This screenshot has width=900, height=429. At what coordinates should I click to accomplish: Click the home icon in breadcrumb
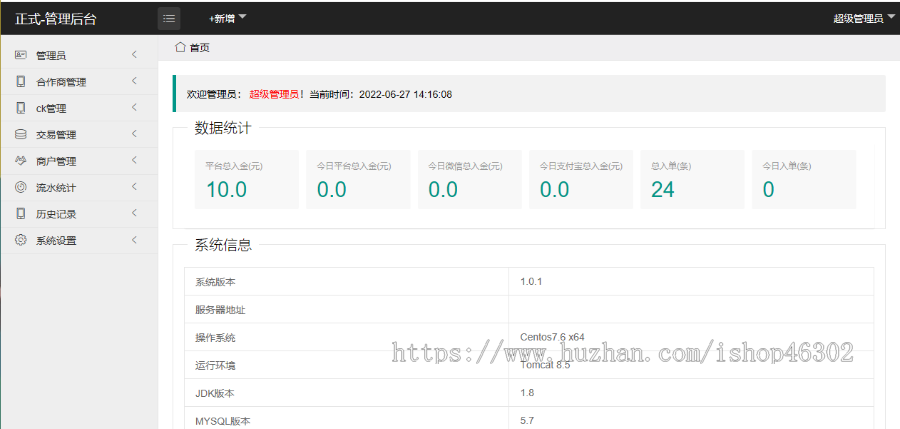(180, 47)
